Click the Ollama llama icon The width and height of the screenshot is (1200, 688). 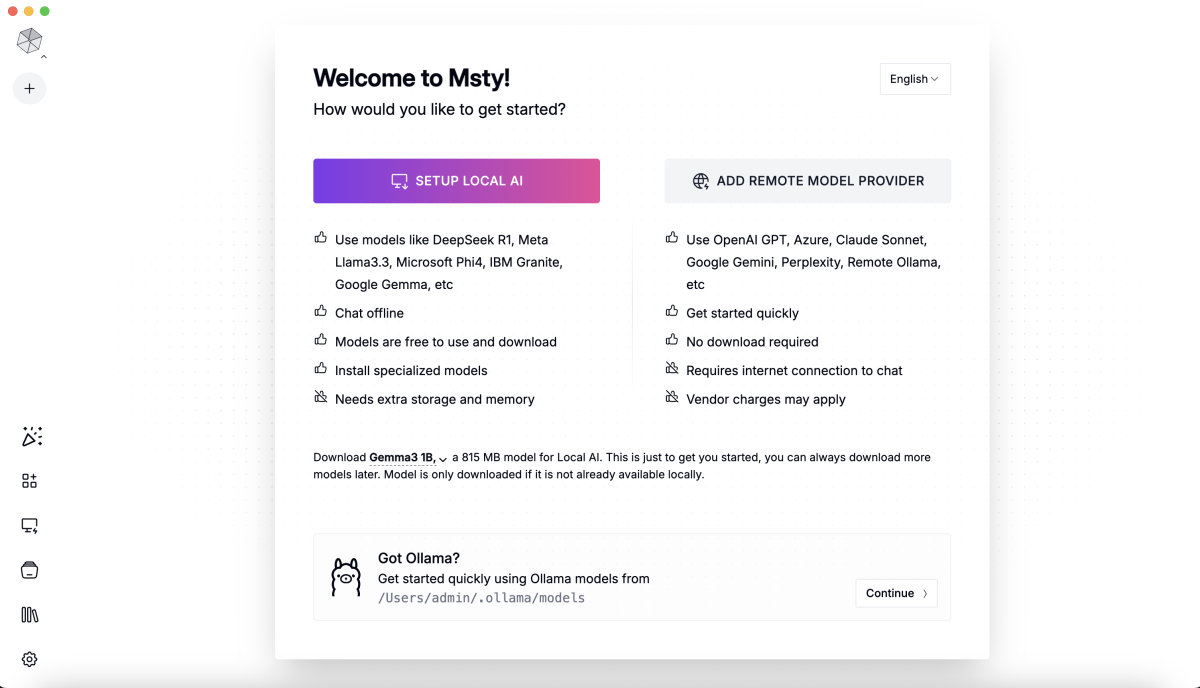[346, 577]
